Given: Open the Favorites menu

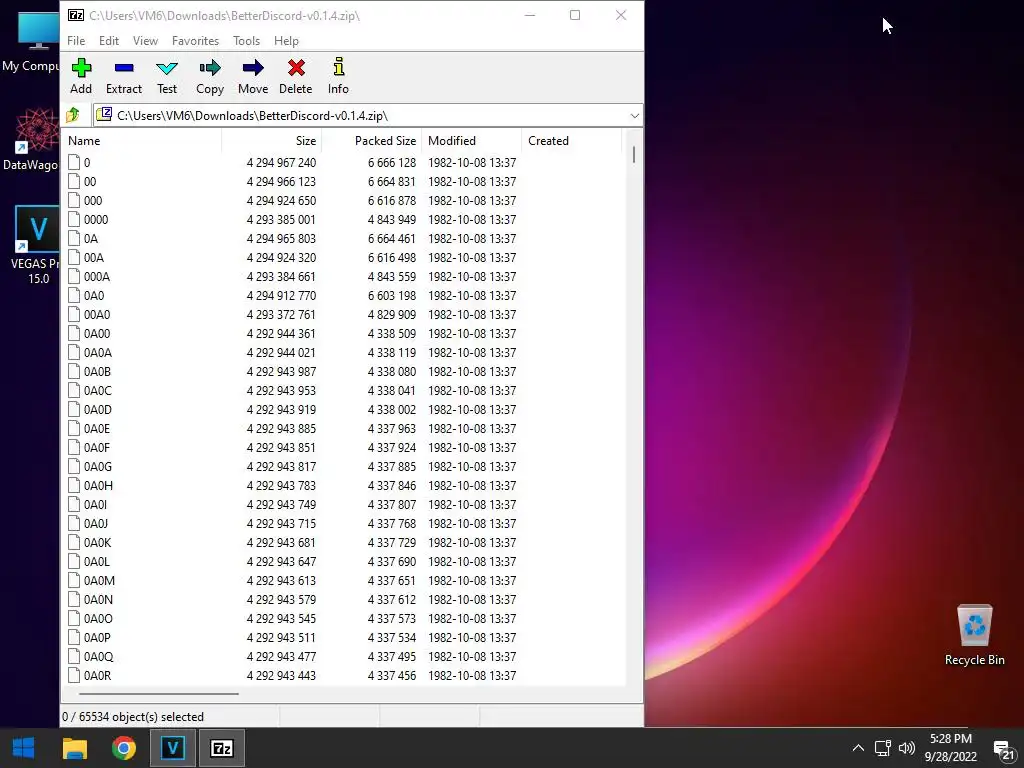Looking at the screenshot, I should pos(195,40).
